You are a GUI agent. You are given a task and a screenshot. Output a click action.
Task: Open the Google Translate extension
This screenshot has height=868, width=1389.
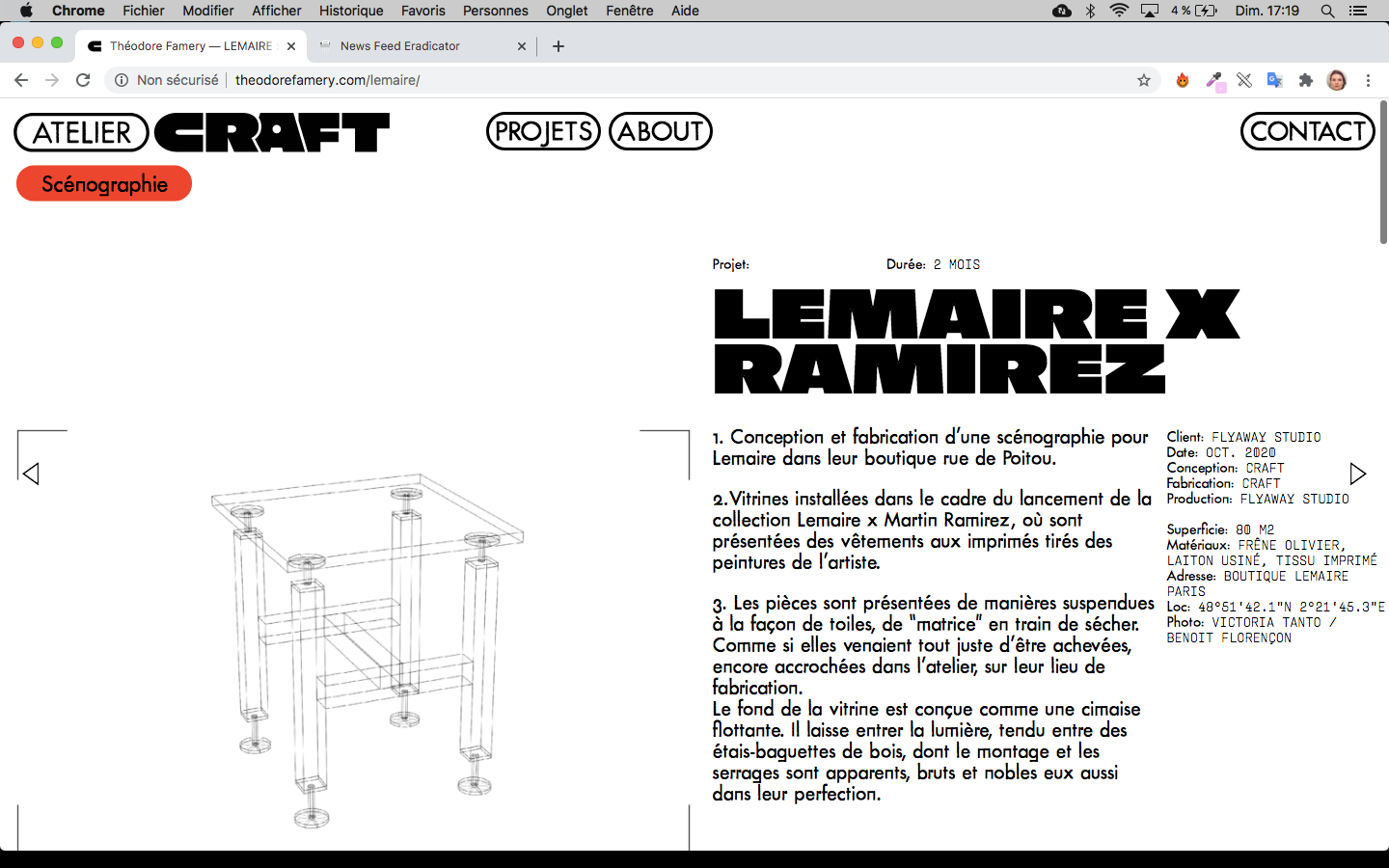click(1274, 80)
